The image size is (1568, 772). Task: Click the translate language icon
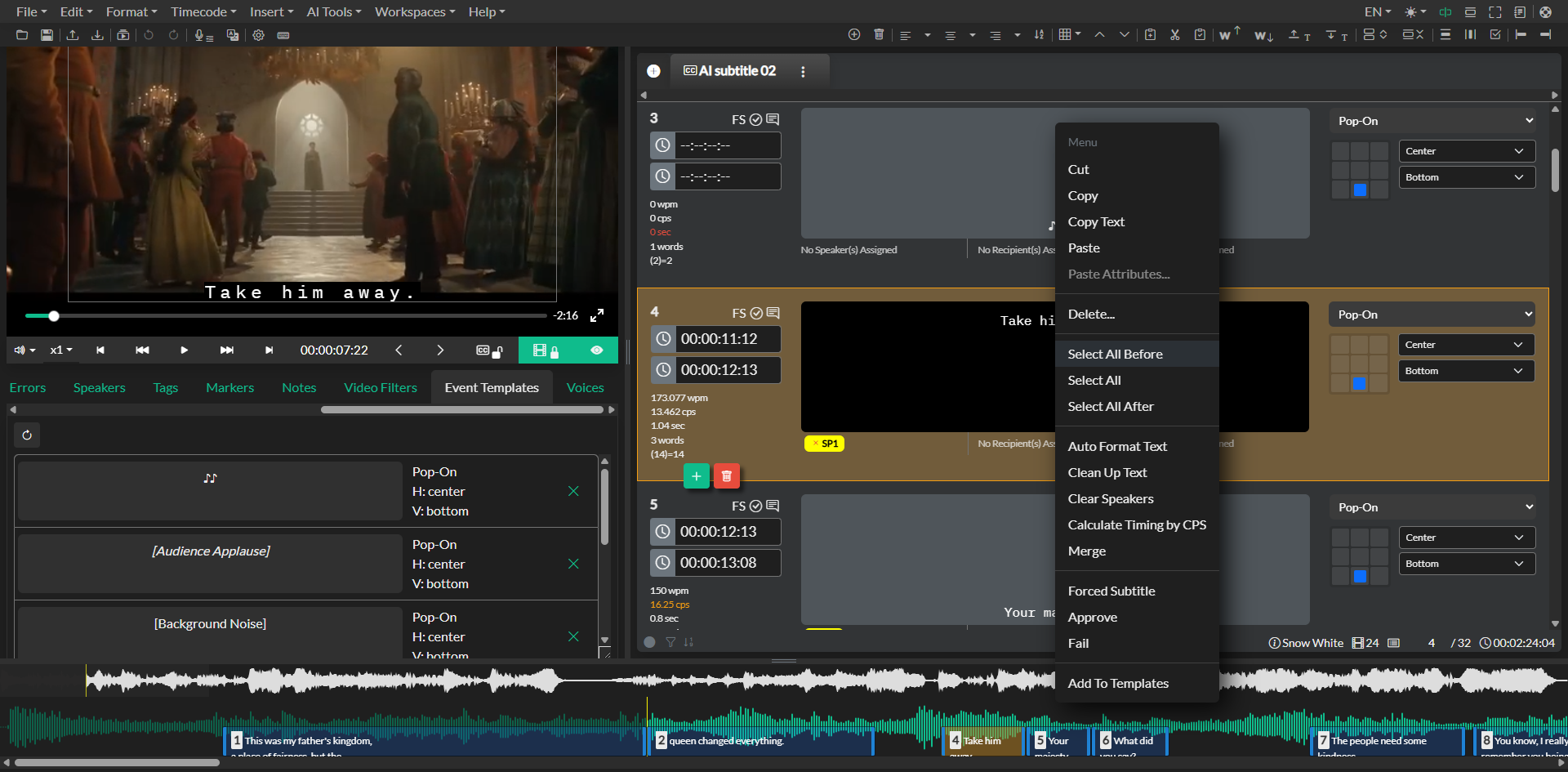pyautogui.click(x=233, y=35)
